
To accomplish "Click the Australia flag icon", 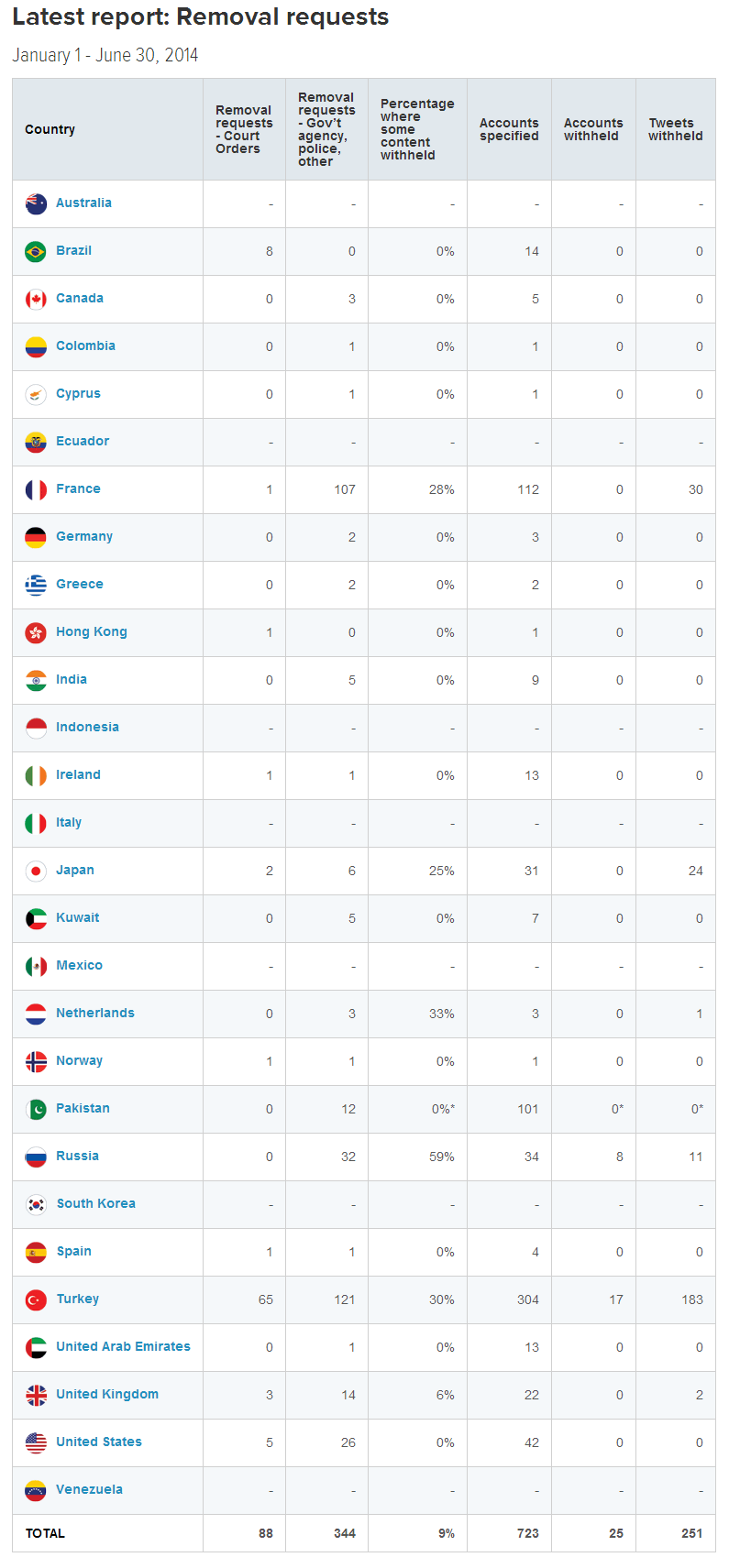I will click(36, 203).
